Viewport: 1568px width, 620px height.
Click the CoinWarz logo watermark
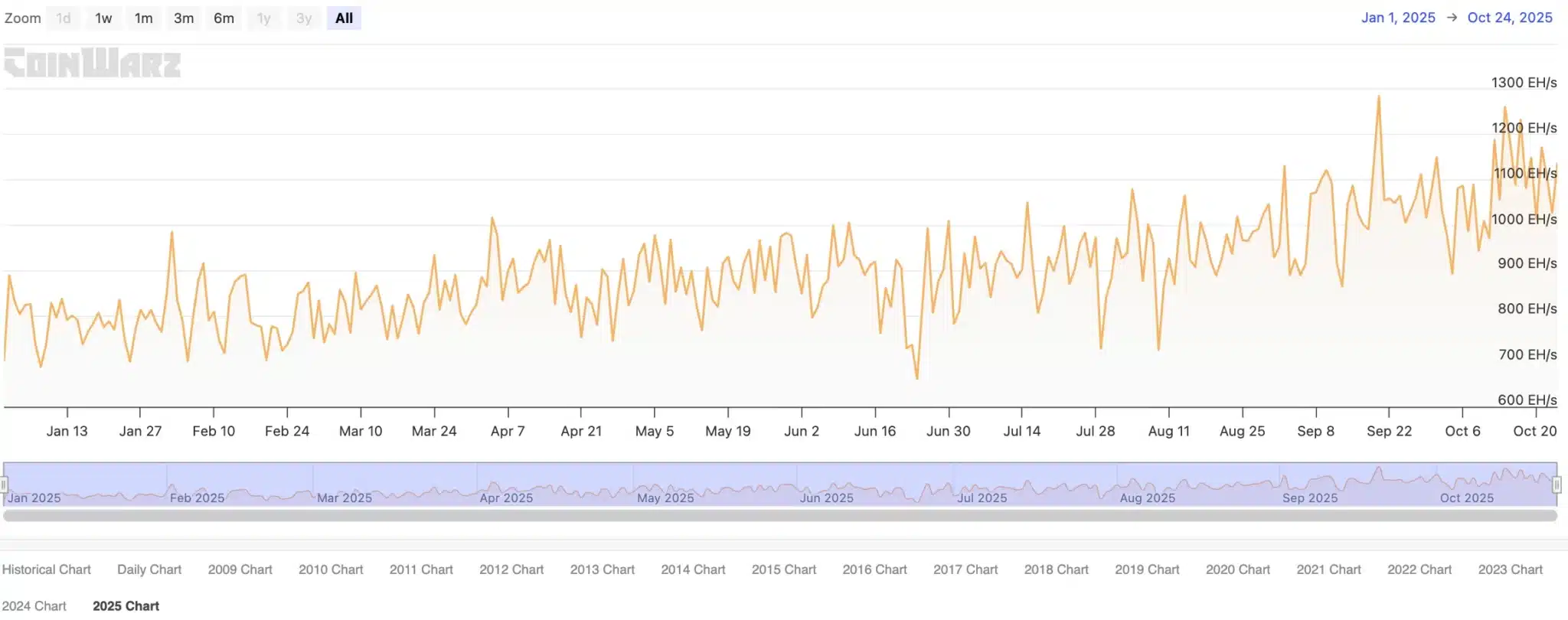[x=92, y=64]
